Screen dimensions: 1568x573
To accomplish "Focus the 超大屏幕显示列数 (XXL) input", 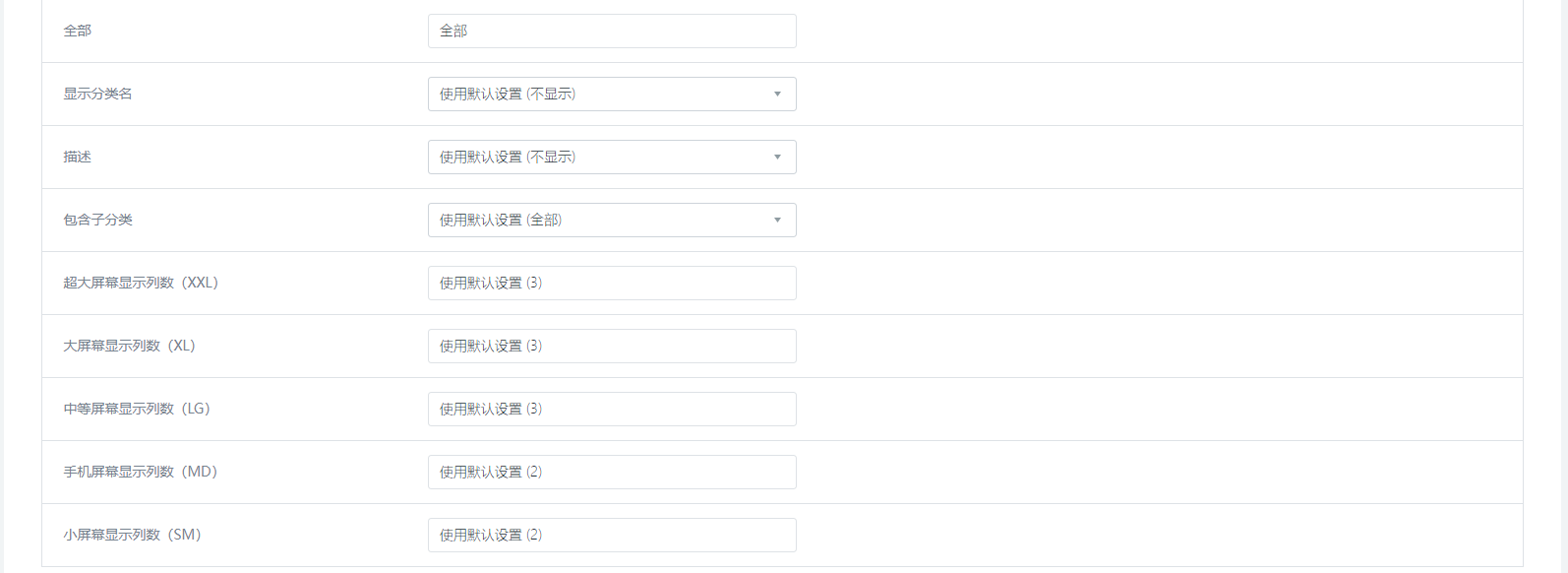I will click(x=611, y=284).
